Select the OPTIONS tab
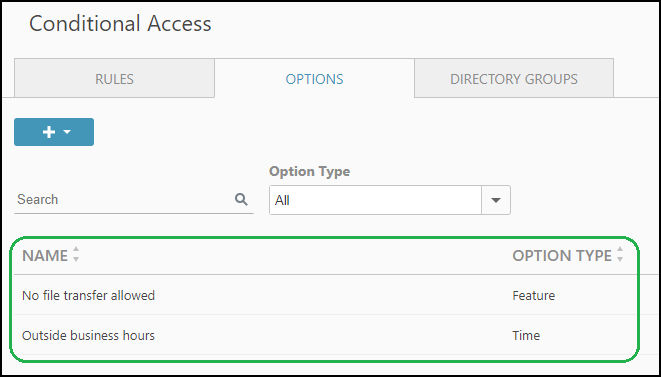Screen dimensions: 661x377 314,78
